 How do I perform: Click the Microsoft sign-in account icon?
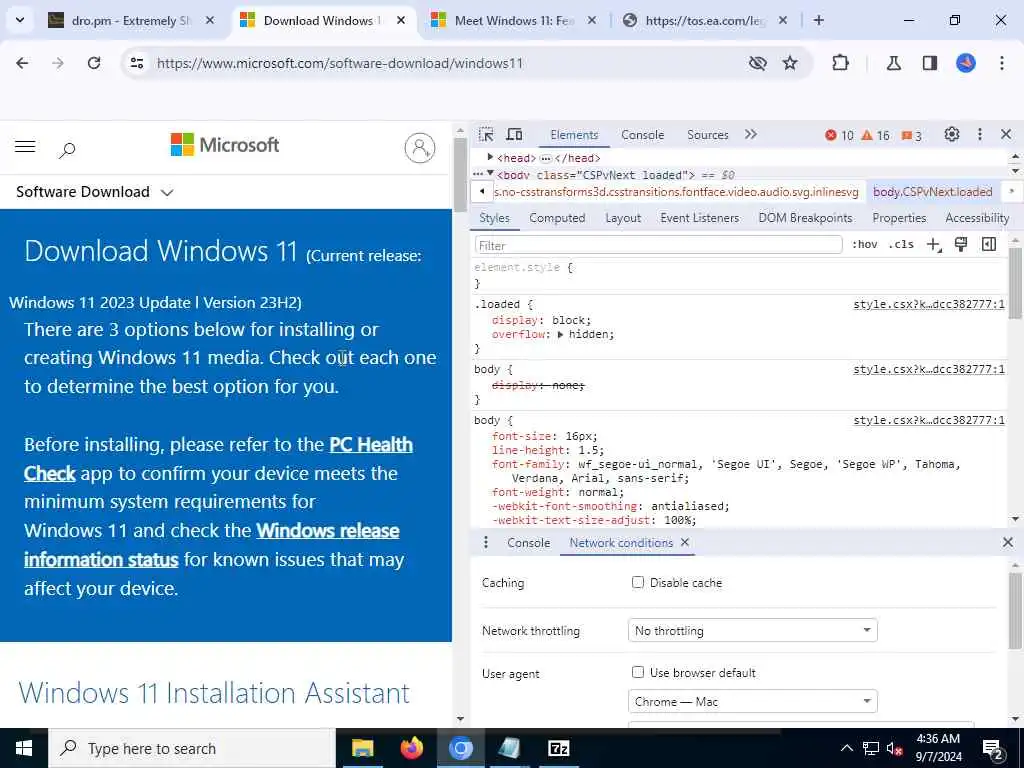click(x=420, y=148)
